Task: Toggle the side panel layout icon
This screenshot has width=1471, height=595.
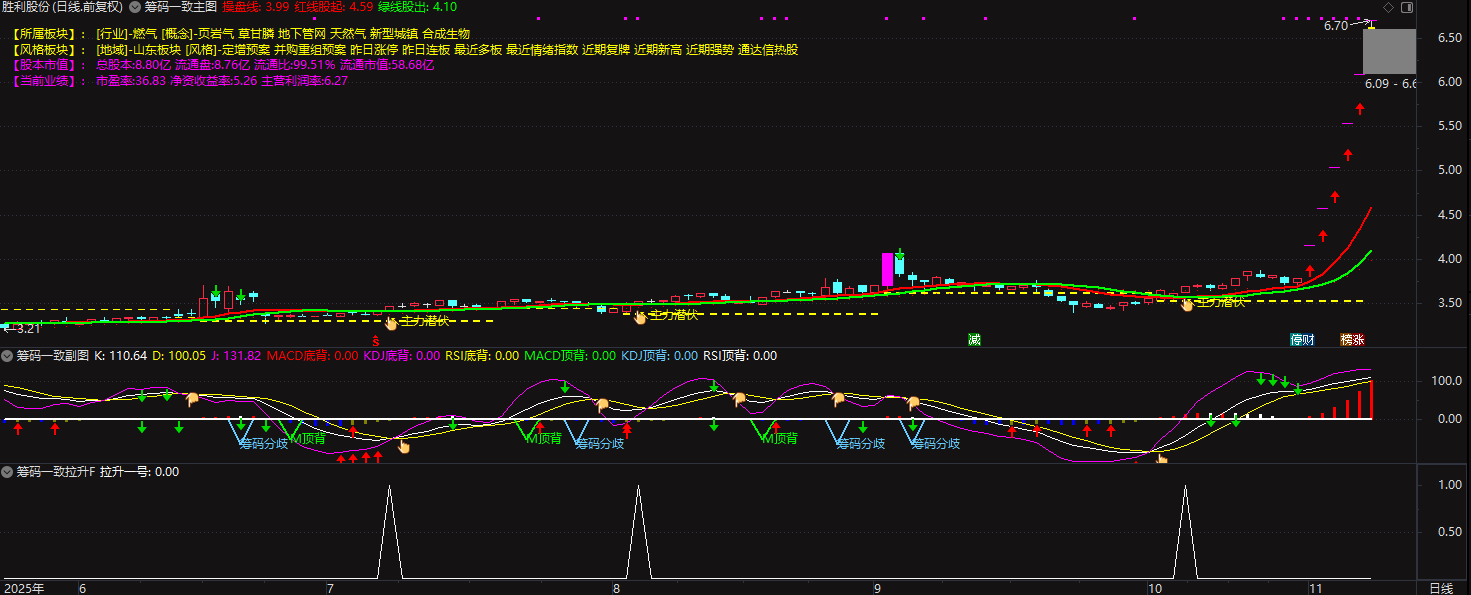Action: [x=1407, y=7]
